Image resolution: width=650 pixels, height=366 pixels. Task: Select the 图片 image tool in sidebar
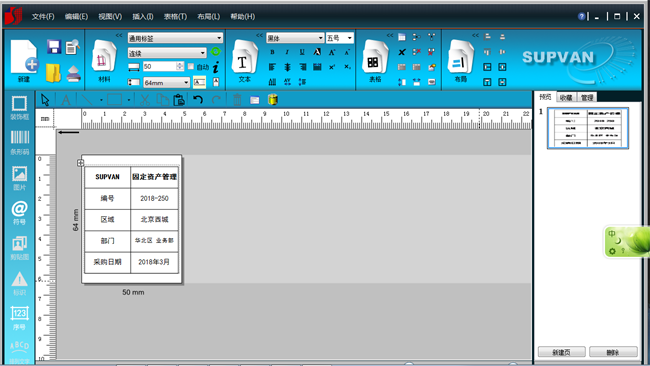coord(19,178)
